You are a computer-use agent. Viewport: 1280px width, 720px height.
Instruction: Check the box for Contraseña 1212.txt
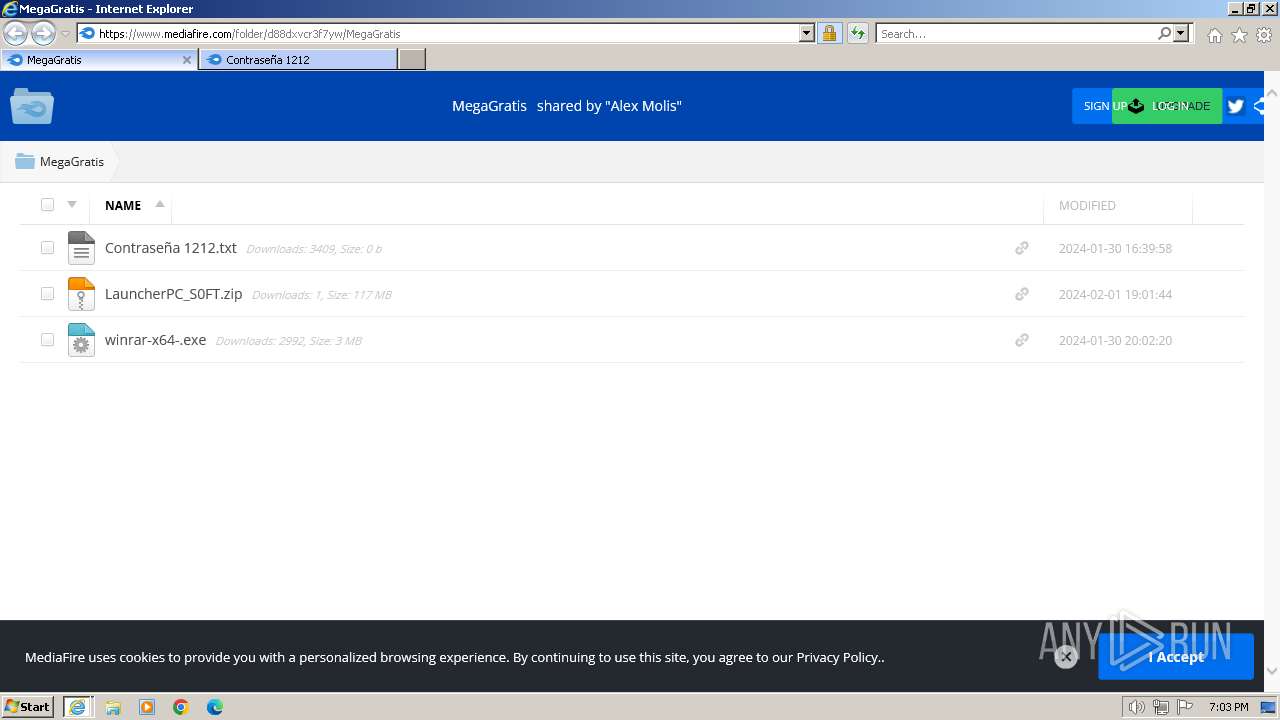click(47, 248)
